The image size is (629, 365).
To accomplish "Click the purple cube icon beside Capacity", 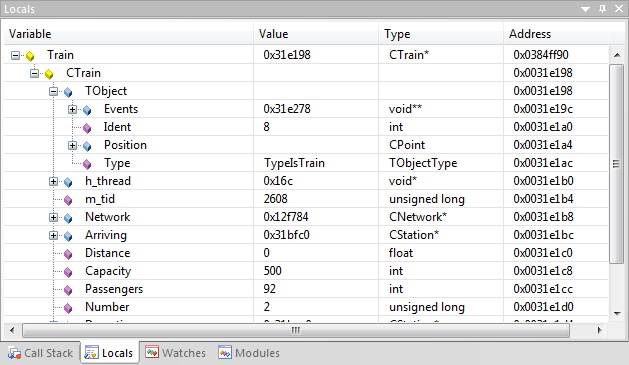I will [x=68, y=272].
